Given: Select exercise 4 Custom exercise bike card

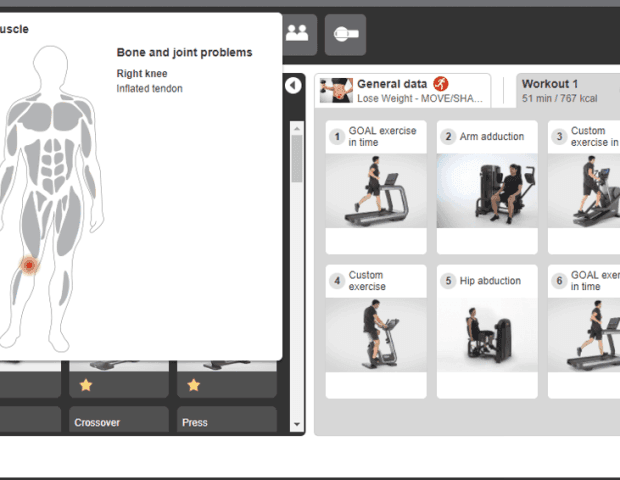Looking at the screenshot, I should 376,331.
